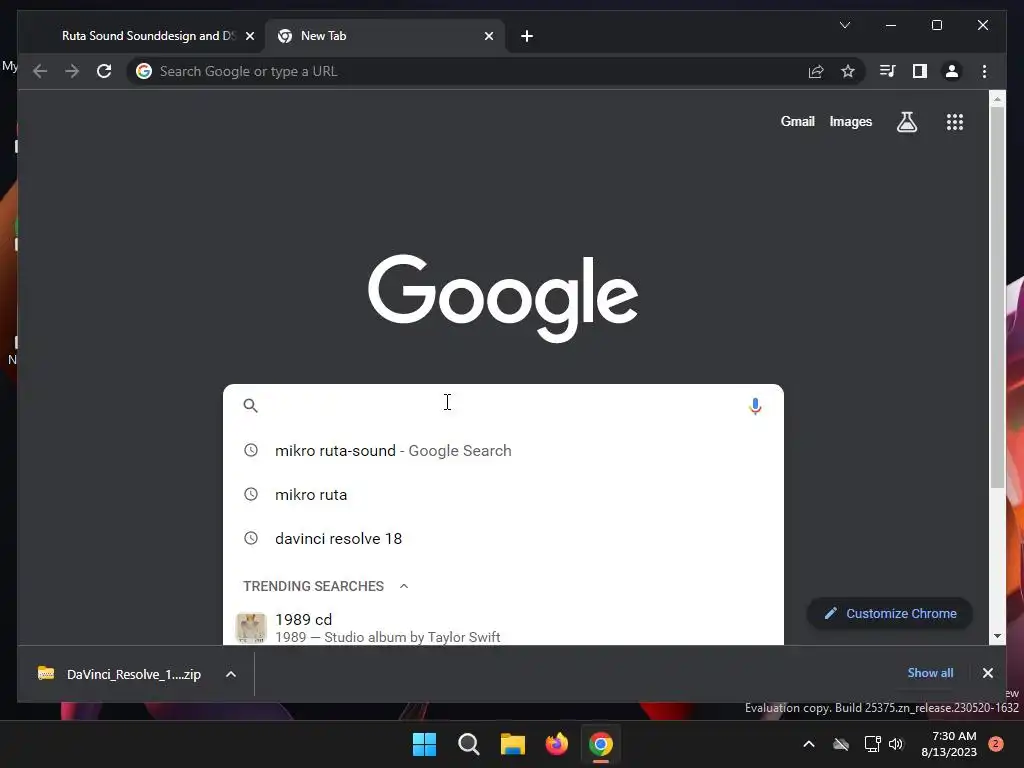Open the notification badge showing 2
The height and width of the screenshot is (768, 1024).
click(995, 744)
